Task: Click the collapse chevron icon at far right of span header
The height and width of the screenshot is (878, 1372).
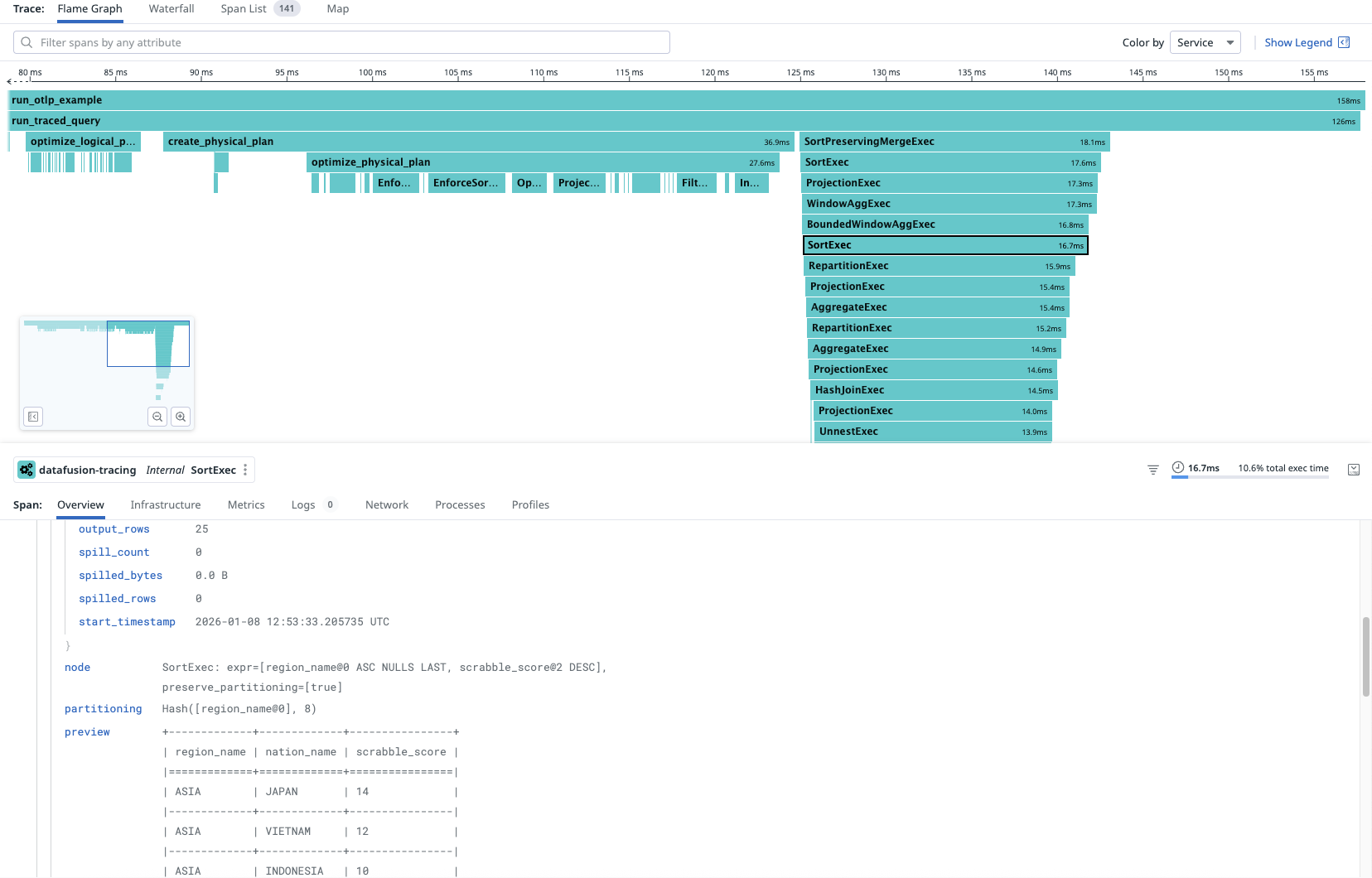Action: (1354, 469)
